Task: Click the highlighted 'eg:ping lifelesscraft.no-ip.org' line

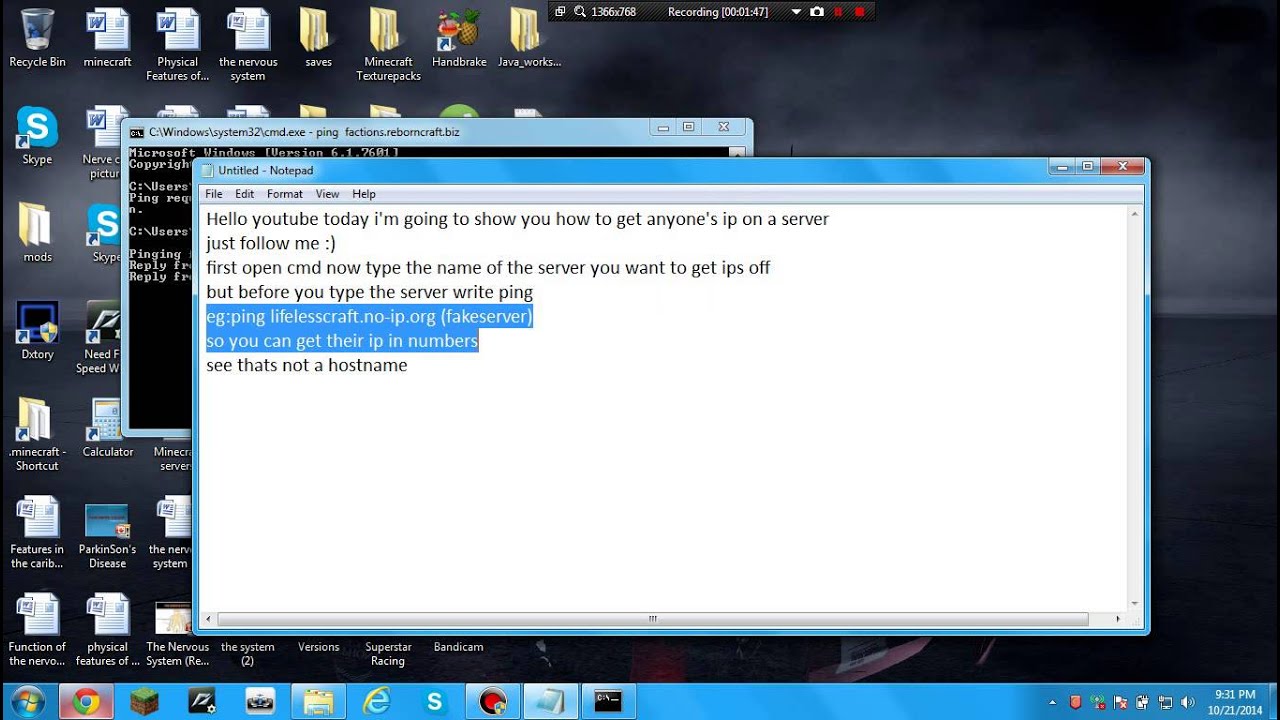Action: point(370,316)
